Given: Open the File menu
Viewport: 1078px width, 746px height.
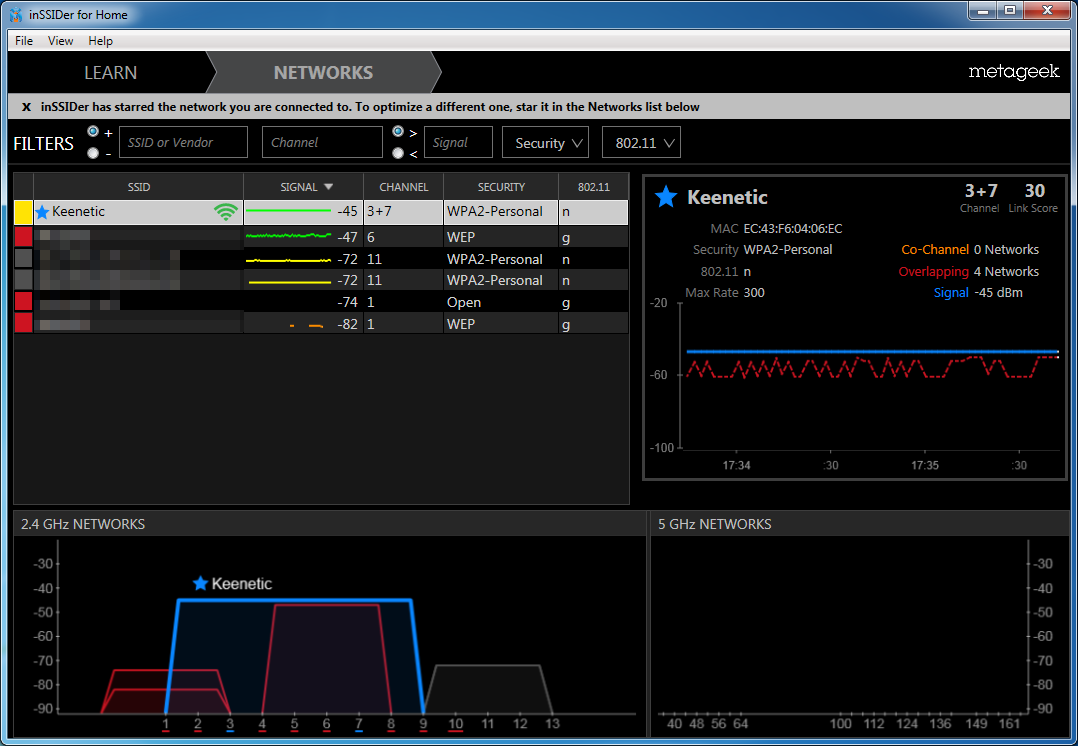Looking at the screenshot, I should pos(24,41).
